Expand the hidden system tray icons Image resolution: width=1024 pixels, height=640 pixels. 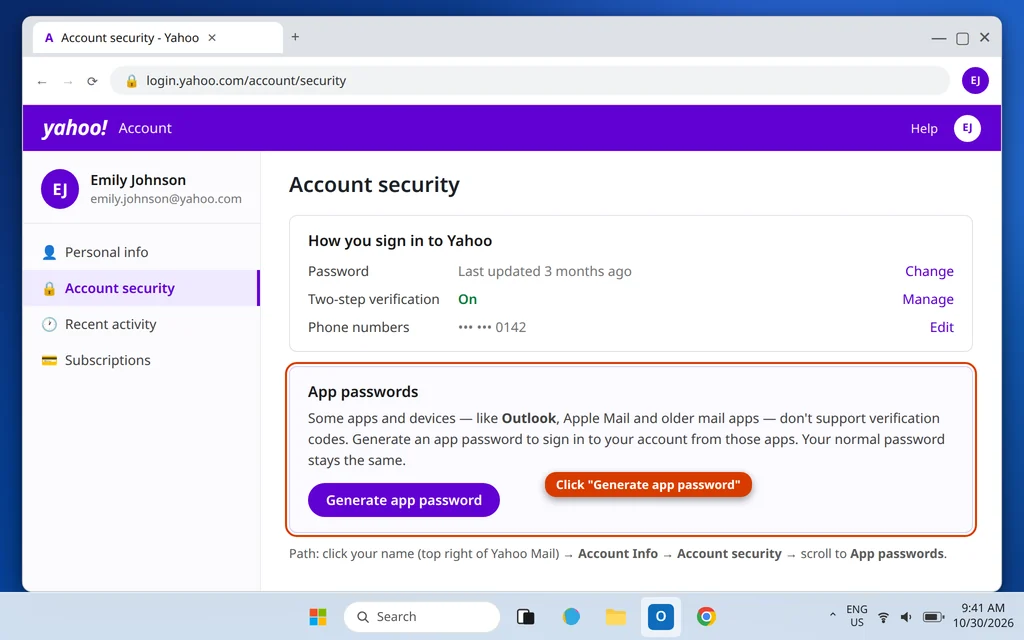(x=832, y=615)
